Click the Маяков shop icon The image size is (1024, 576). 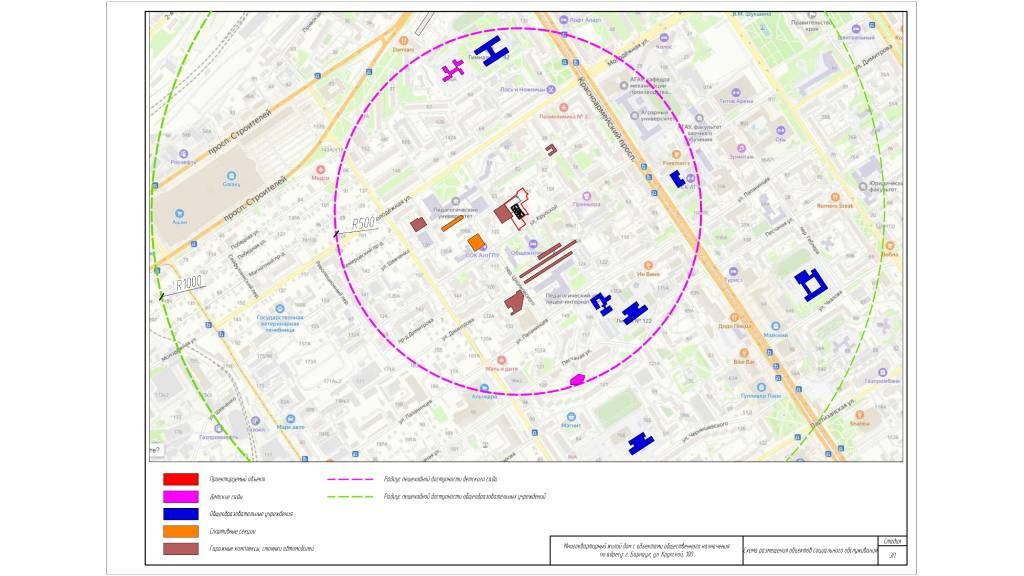[x=775, y=326]
